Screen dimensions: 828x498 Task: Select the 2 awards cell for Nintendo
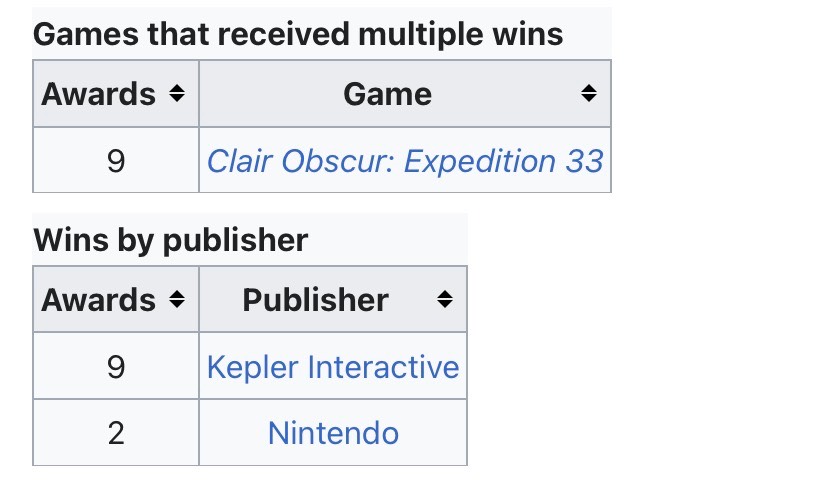[x=115, y=433]
